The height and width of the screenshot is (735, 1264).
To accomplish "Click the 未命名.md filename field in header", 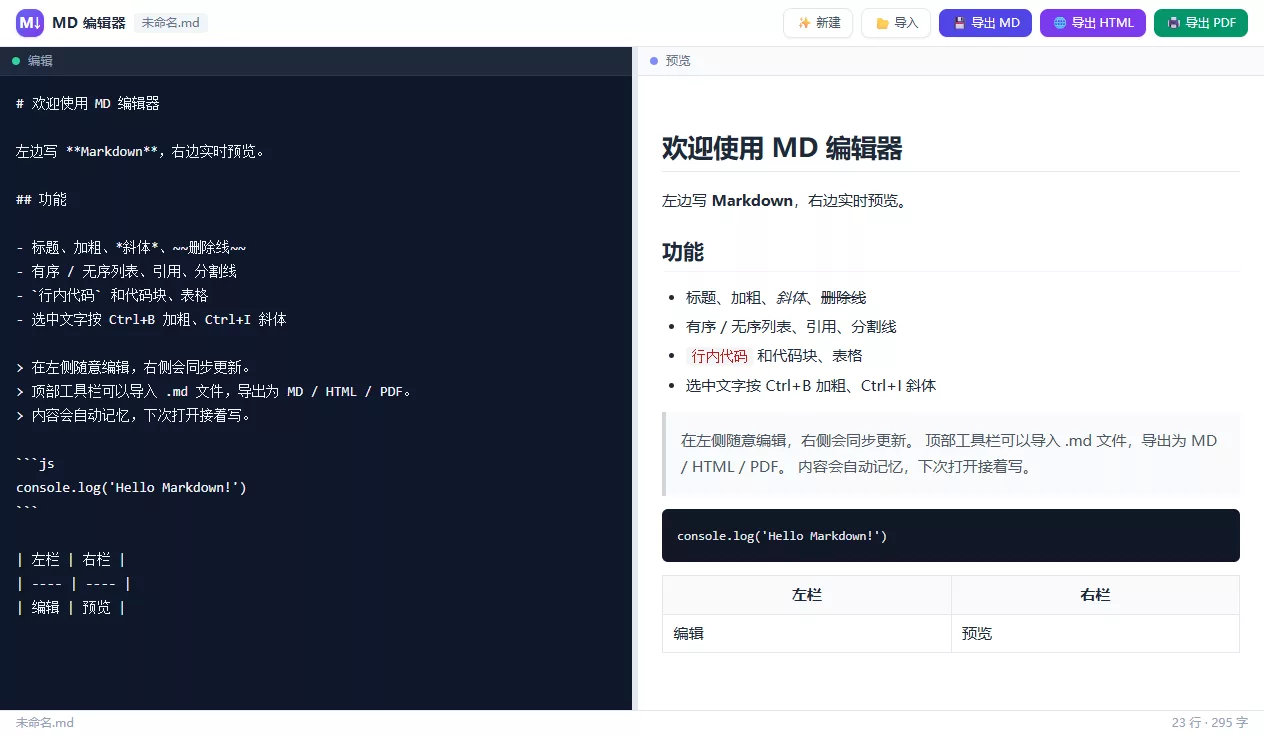I will [x=171, y=23].
